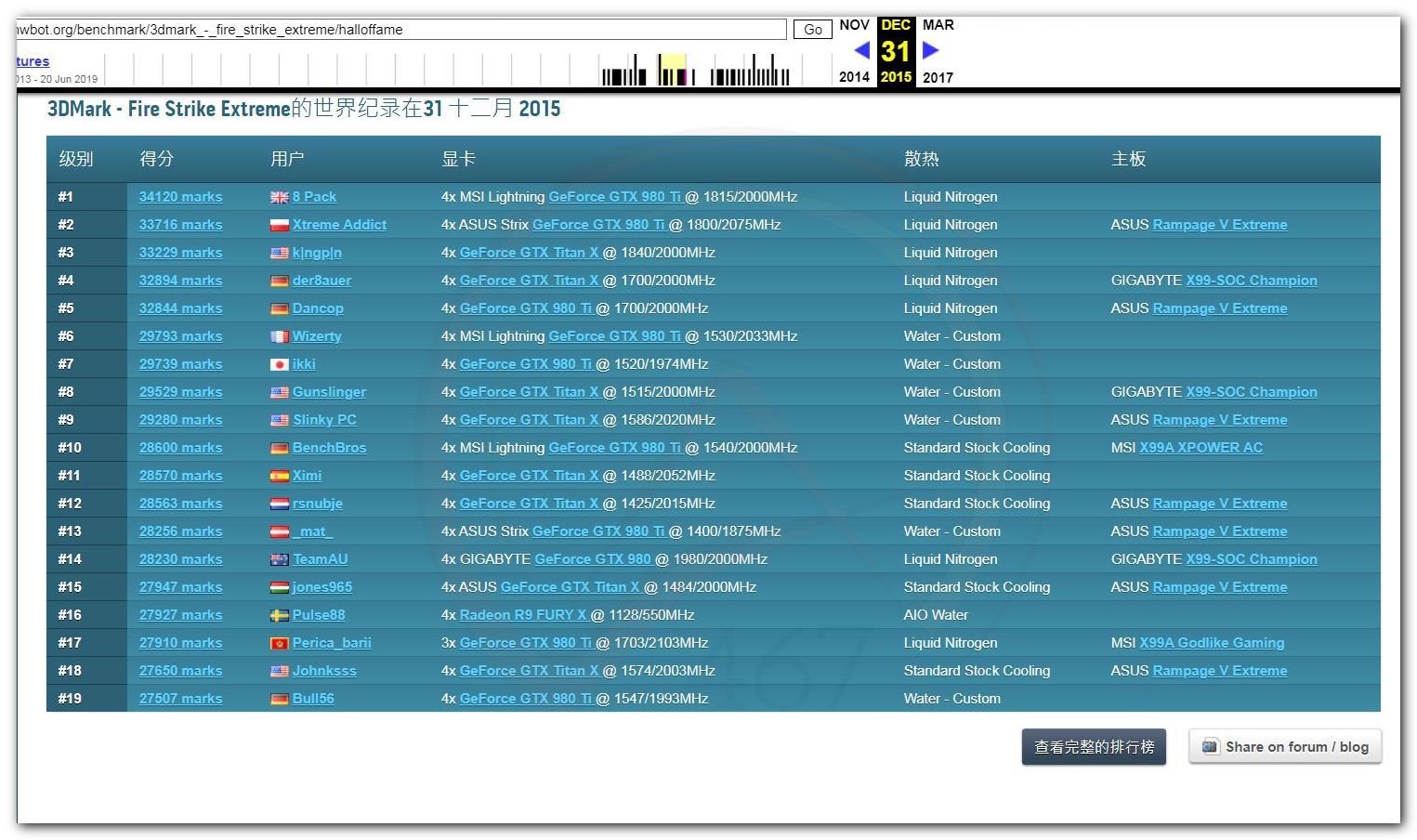Image resolution: width=1417 pixels, height=840 pixels.
Task: Open GeForce GTX Titan X link in k|ngp|n row
Action: 530,253
